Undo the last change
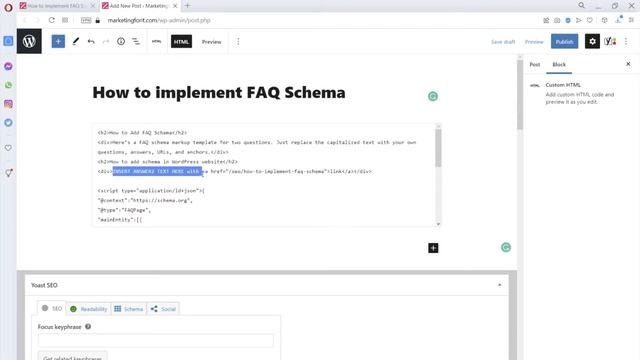 tap(91, 41)
